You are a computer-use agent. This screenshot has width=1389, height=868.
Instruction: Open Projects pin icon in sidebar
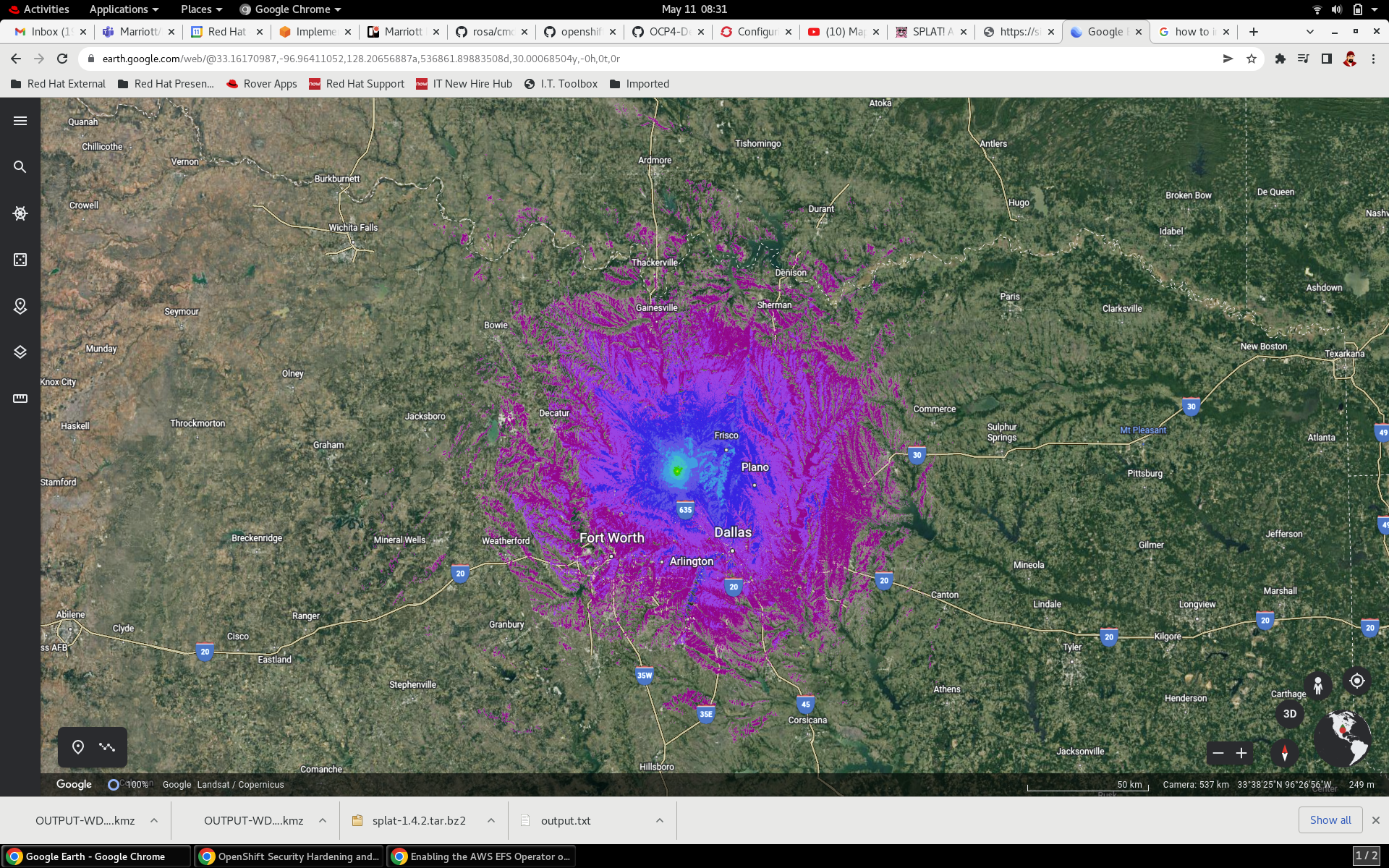click(20, 306)
